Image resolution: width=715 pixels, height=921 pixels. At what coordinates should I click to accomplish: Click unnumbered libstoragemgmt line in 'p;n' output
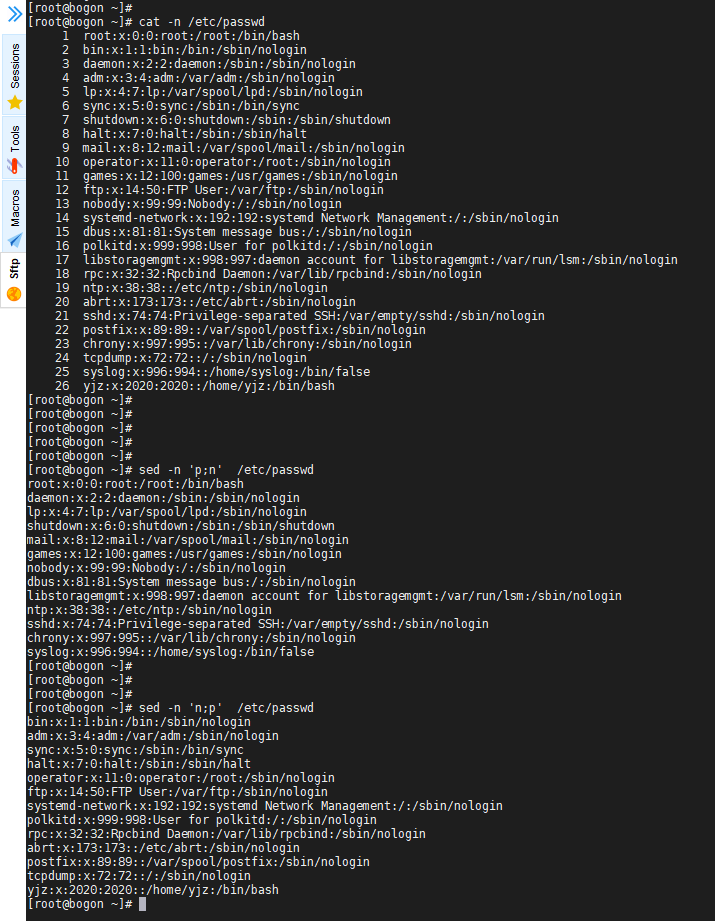[x=324, y=596]
